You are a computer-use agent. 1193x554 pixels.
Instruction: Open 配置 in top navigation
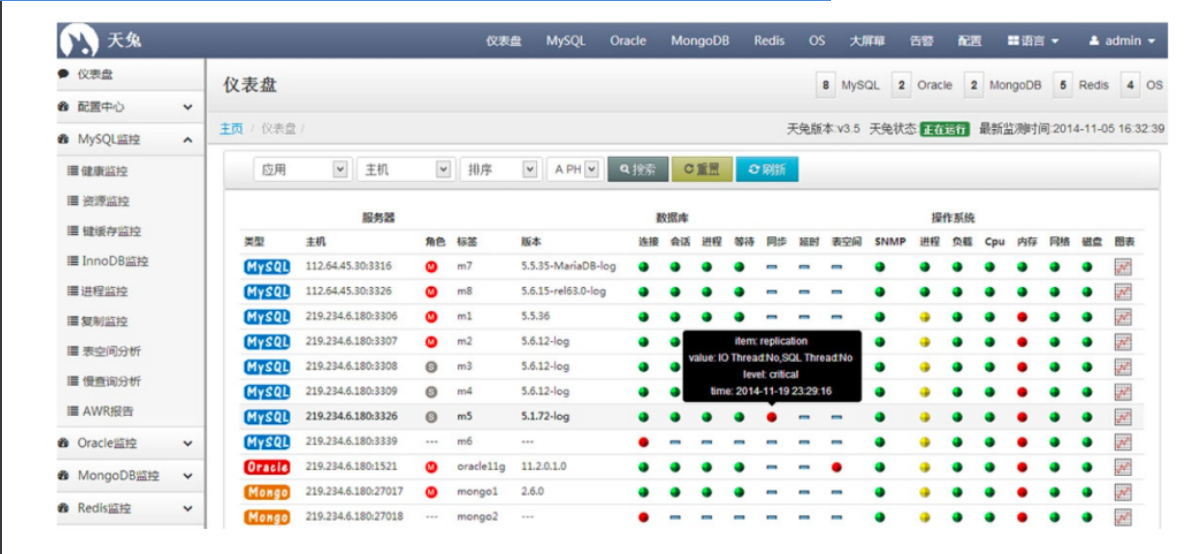969,41
